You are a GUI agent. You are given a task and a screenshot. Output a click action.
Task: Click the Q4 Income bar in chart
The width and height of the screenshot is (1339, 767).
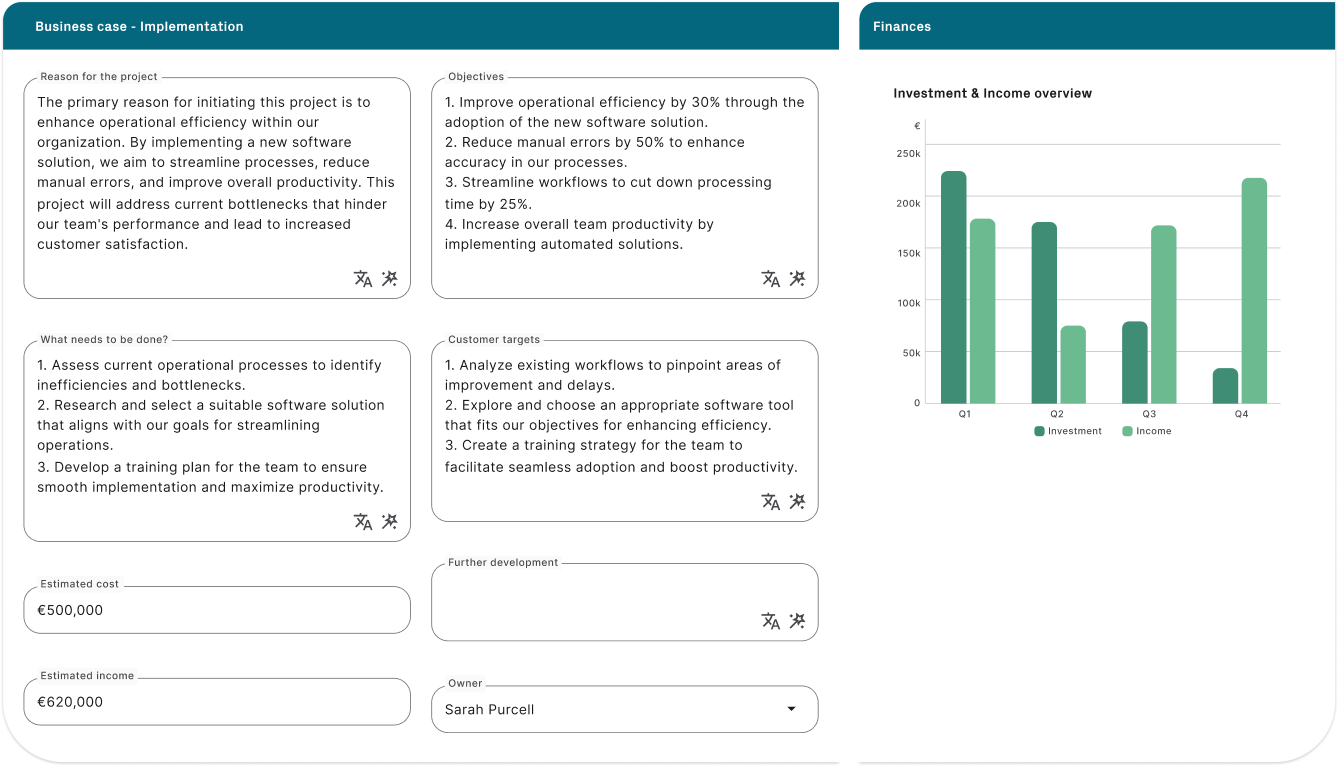[x=1254, y=291]
